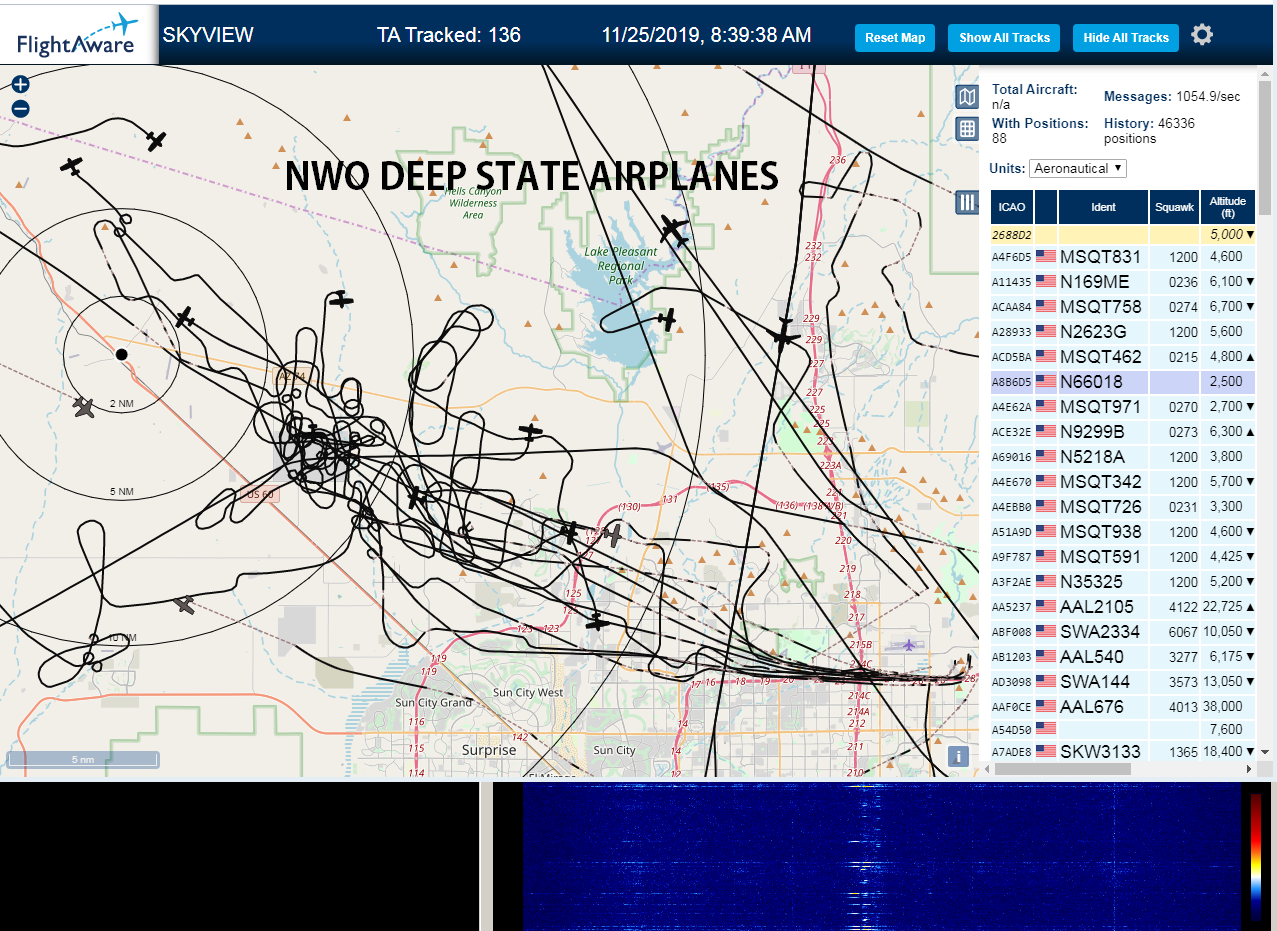Click the horizontal scrollbar left arrow
1277x931 pixels.
click(988, 769)
